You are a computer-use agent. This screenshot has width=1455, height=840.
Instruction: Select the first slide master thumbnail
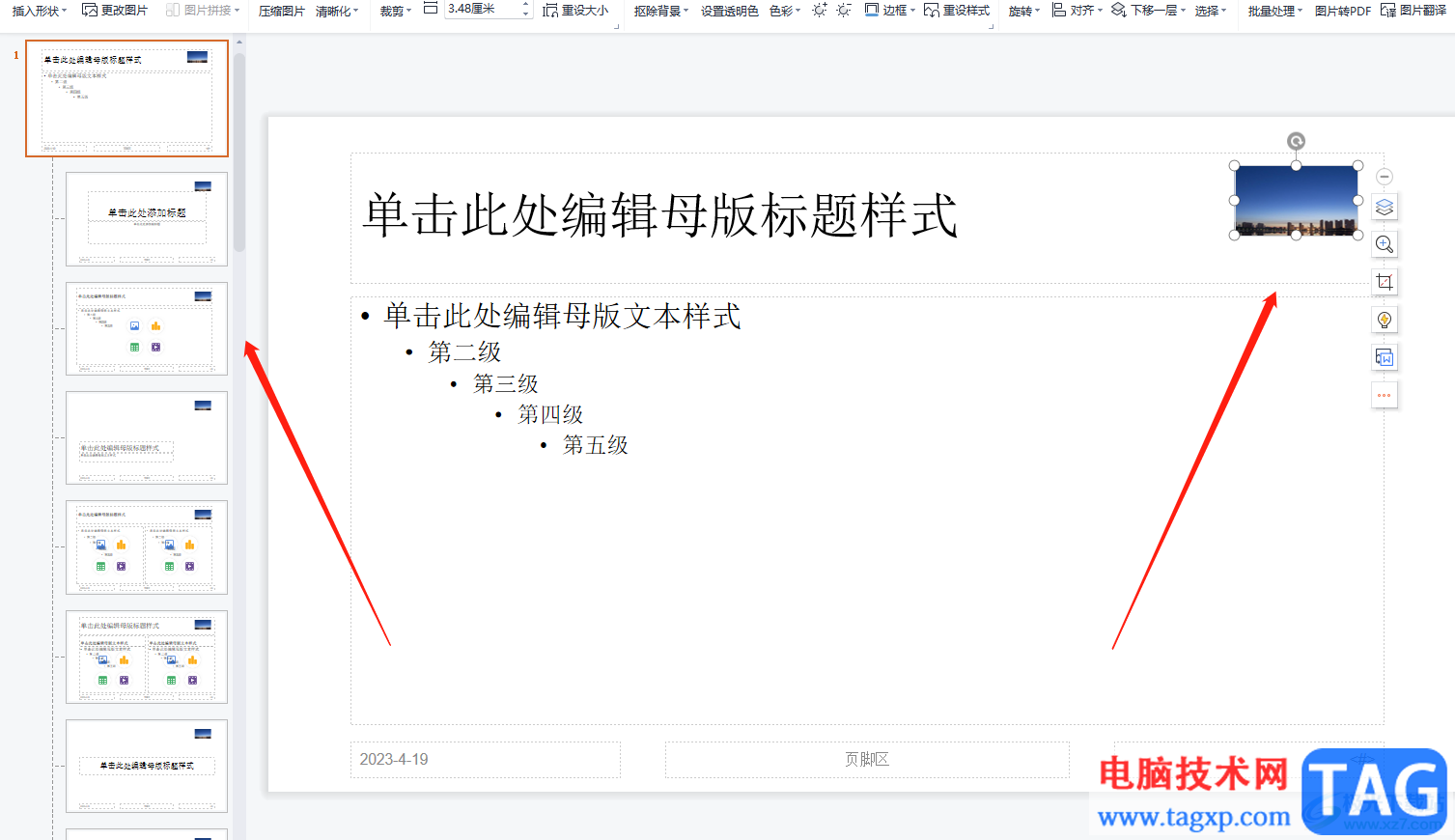click(126, 98)
